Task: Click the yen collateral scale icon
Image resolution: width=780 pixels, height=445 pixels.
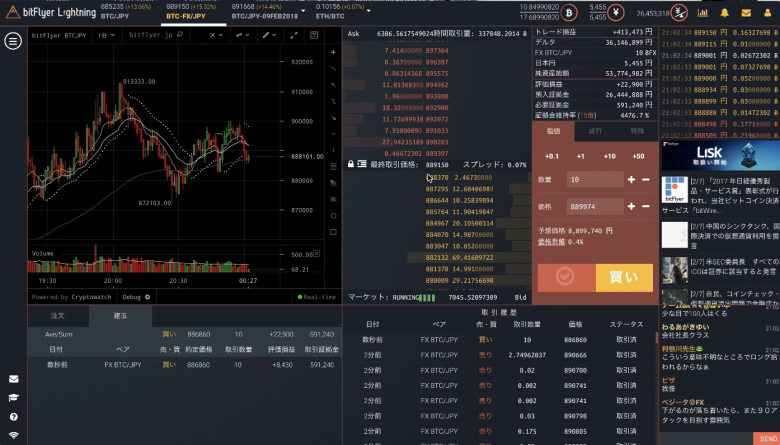Action: 679,13
